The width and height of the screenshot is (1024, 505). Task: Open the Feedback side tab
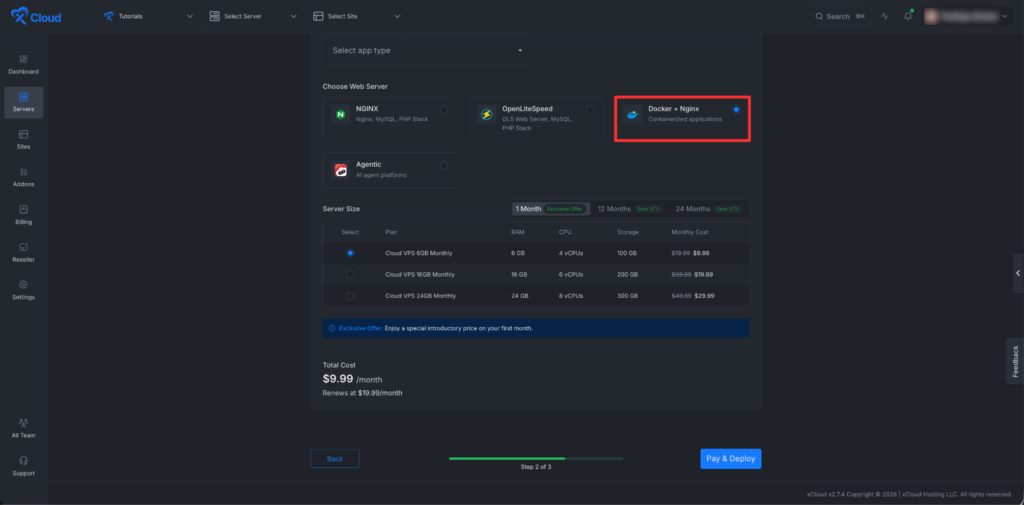click(1016, 361)
